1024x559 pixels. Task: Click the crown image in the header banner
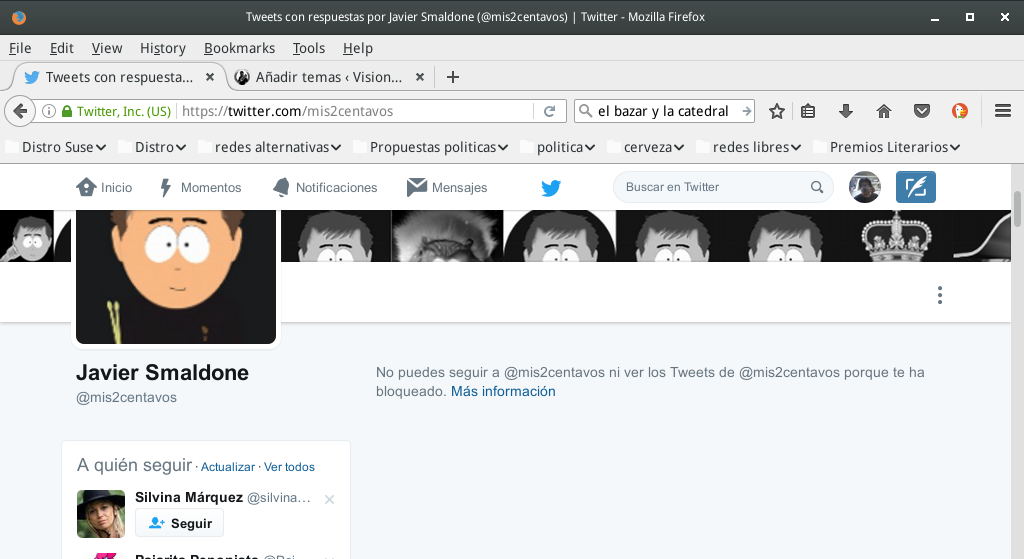point(896,236)
